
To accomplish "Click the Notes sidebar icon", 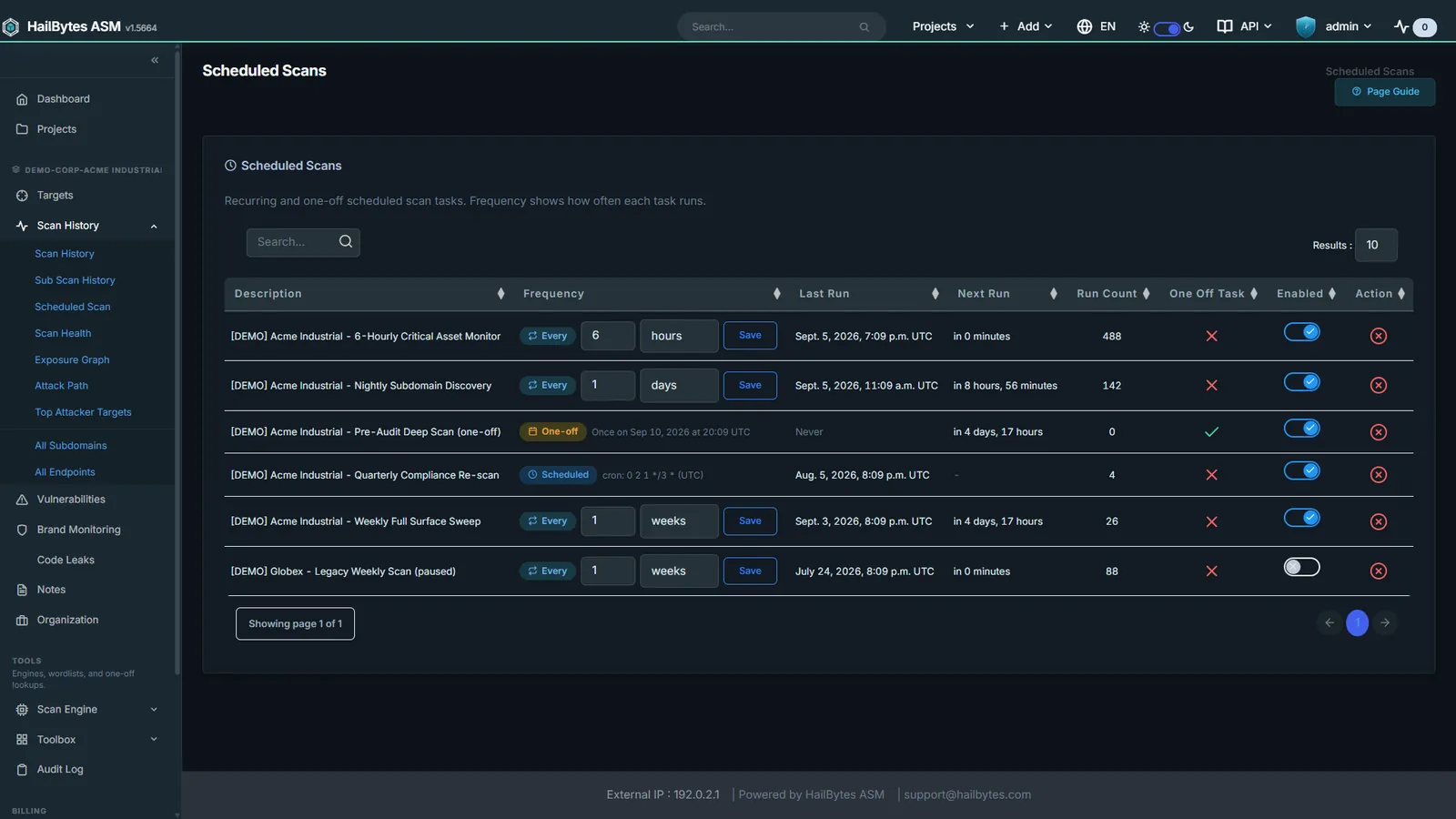I will click(22, 590).
